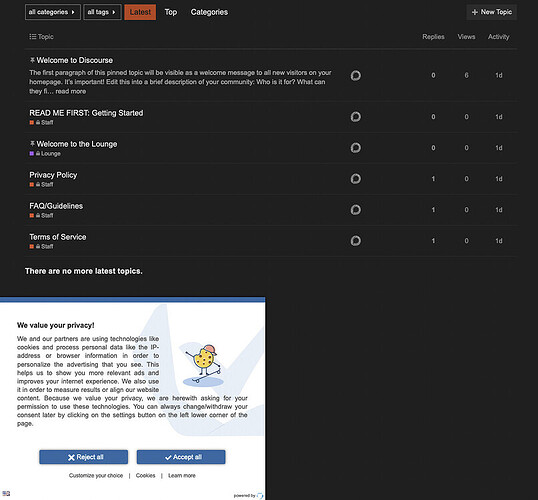Select the poster avatar for Privacy Policy

[x=355, y=178]
